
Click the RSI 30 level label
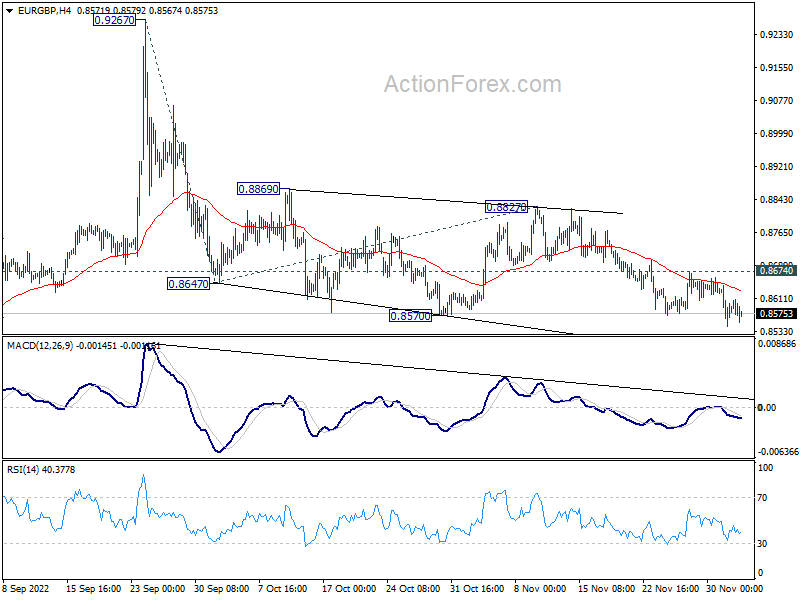point(762,544)
